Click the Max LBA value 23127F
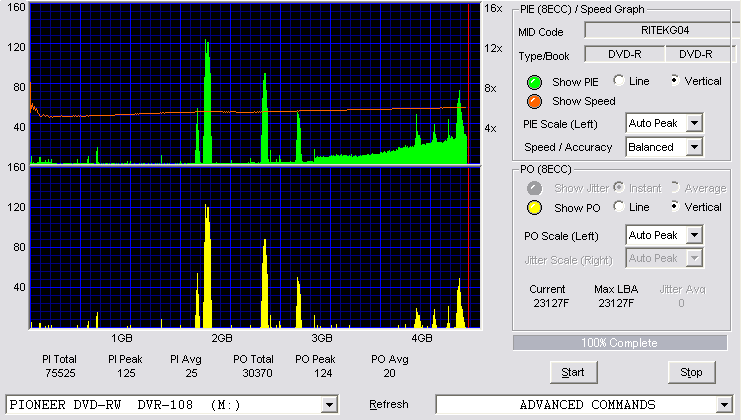742x420 pixels. tap(616, 303)
